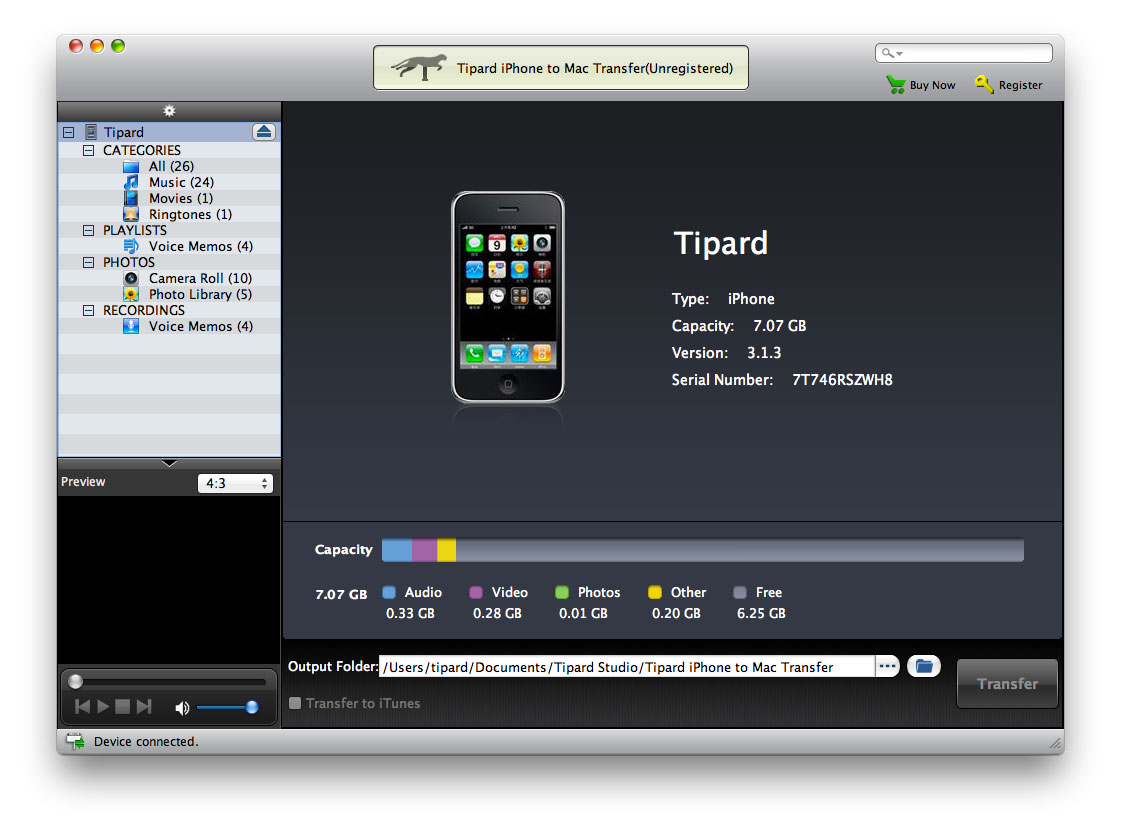Click the Buy Now shopping cart icon
The width and height of the screenshot is (1121, 834).
click(x=896, y=84)
